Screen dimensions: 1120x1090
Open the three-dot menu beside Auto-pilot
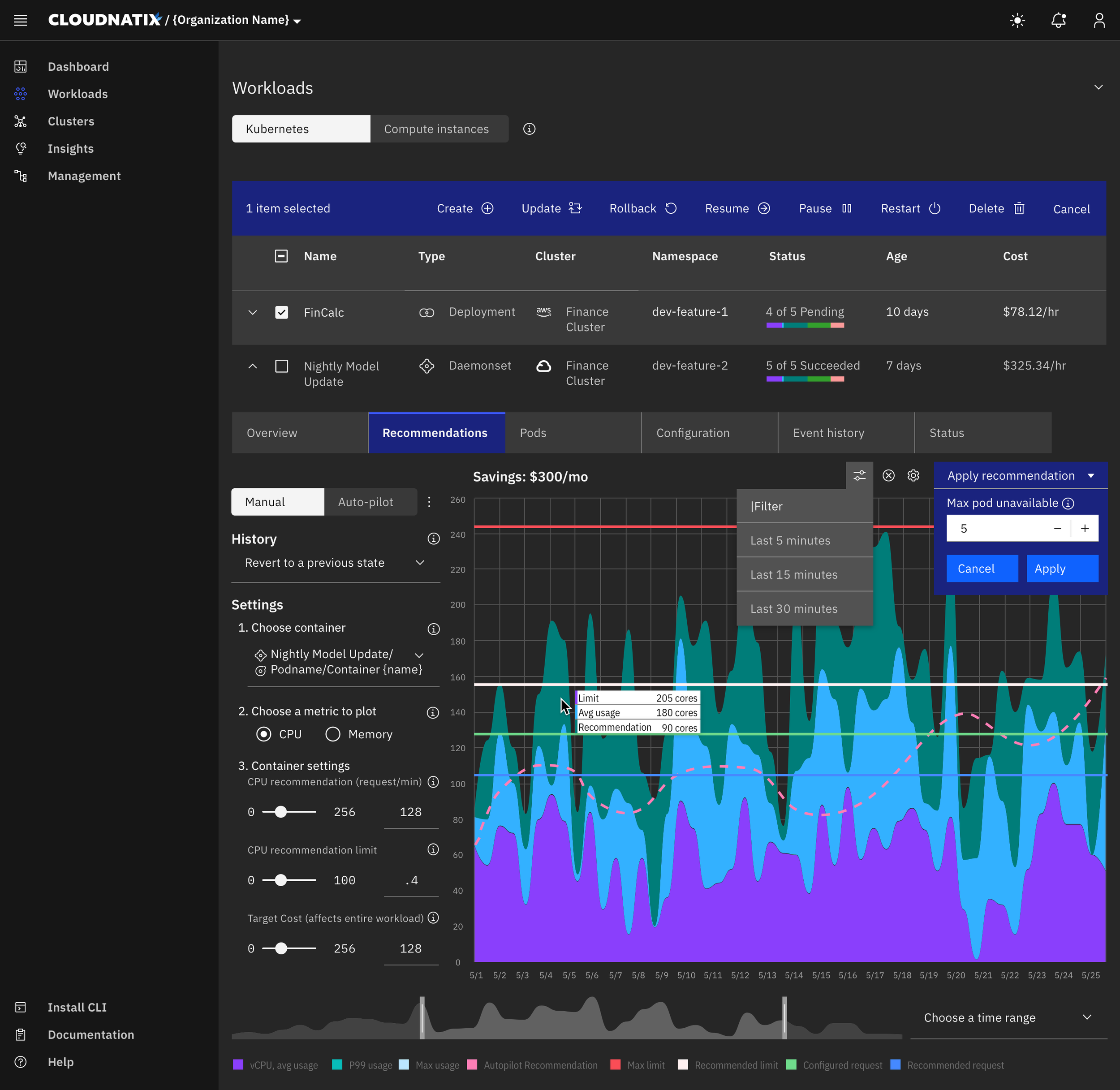[430, 502]
